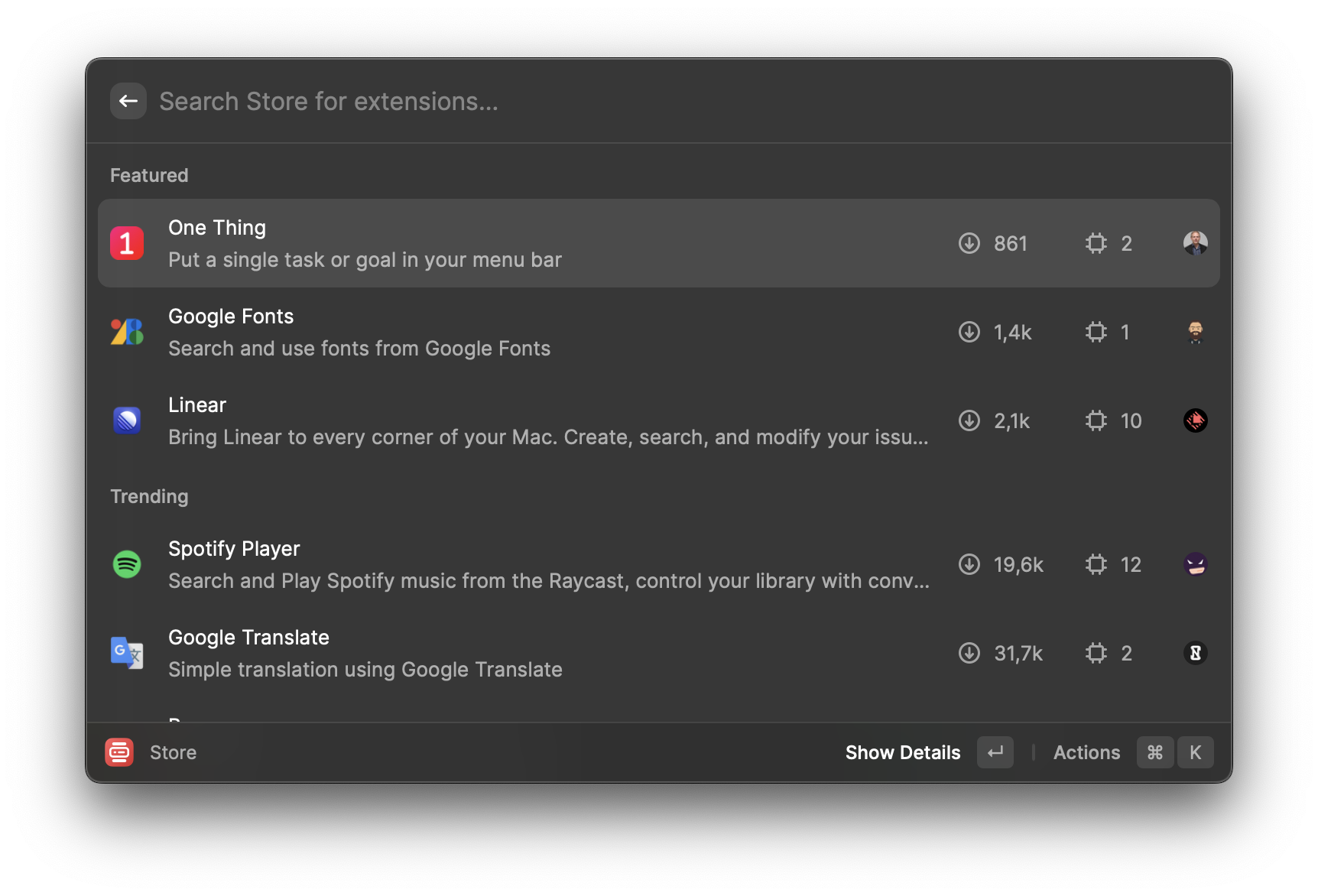Click the Spotify Player extension icon
1318x896 pixels.
point(127,564)
